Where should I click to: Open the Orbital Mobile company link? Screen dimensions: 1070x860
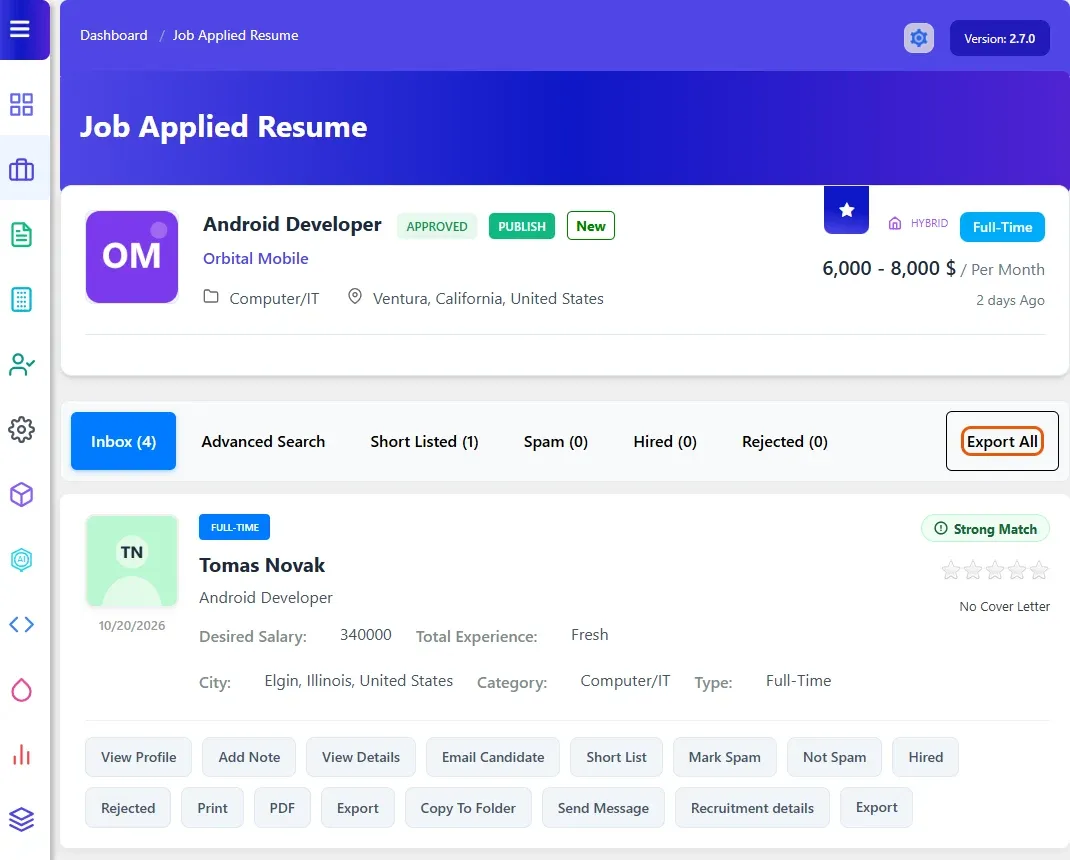coord(256,259)
